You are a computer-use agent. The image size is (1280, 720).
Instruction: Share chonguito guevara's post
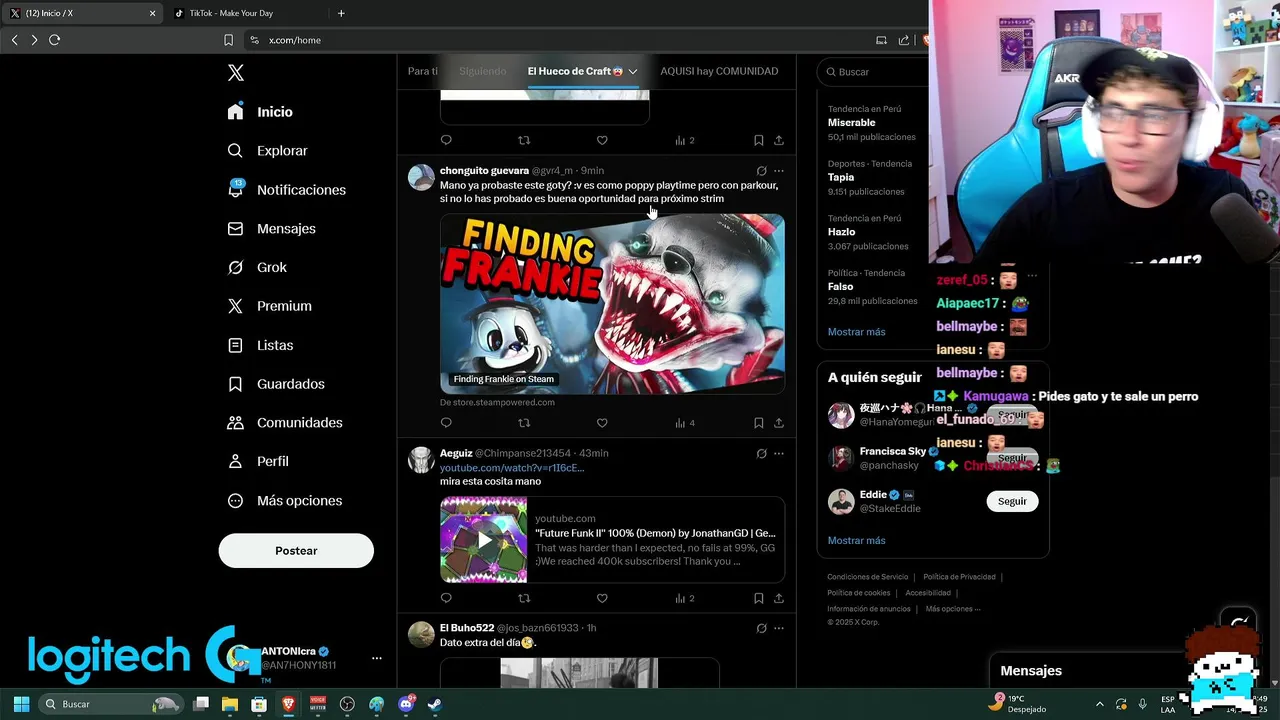point(779,423)
